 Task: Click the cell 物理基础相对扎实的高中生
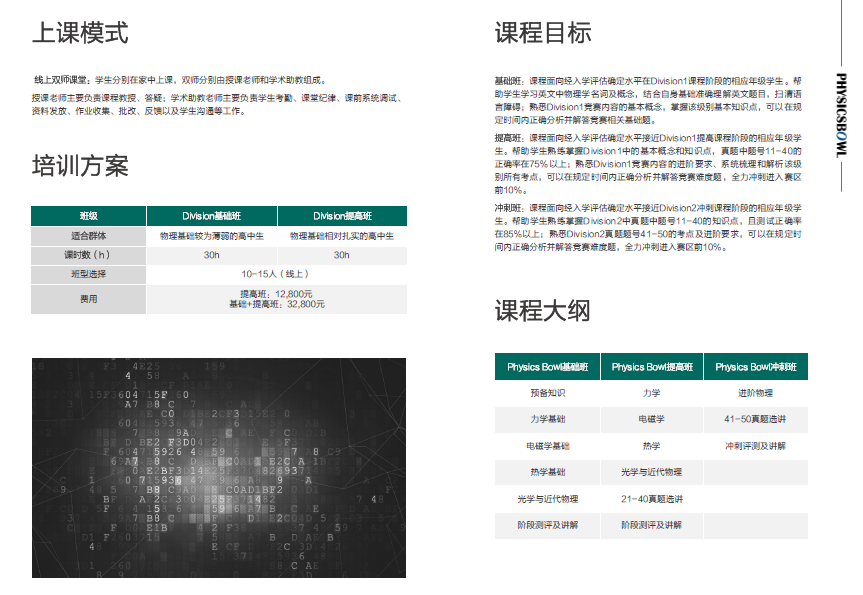(x=342, y=236)
